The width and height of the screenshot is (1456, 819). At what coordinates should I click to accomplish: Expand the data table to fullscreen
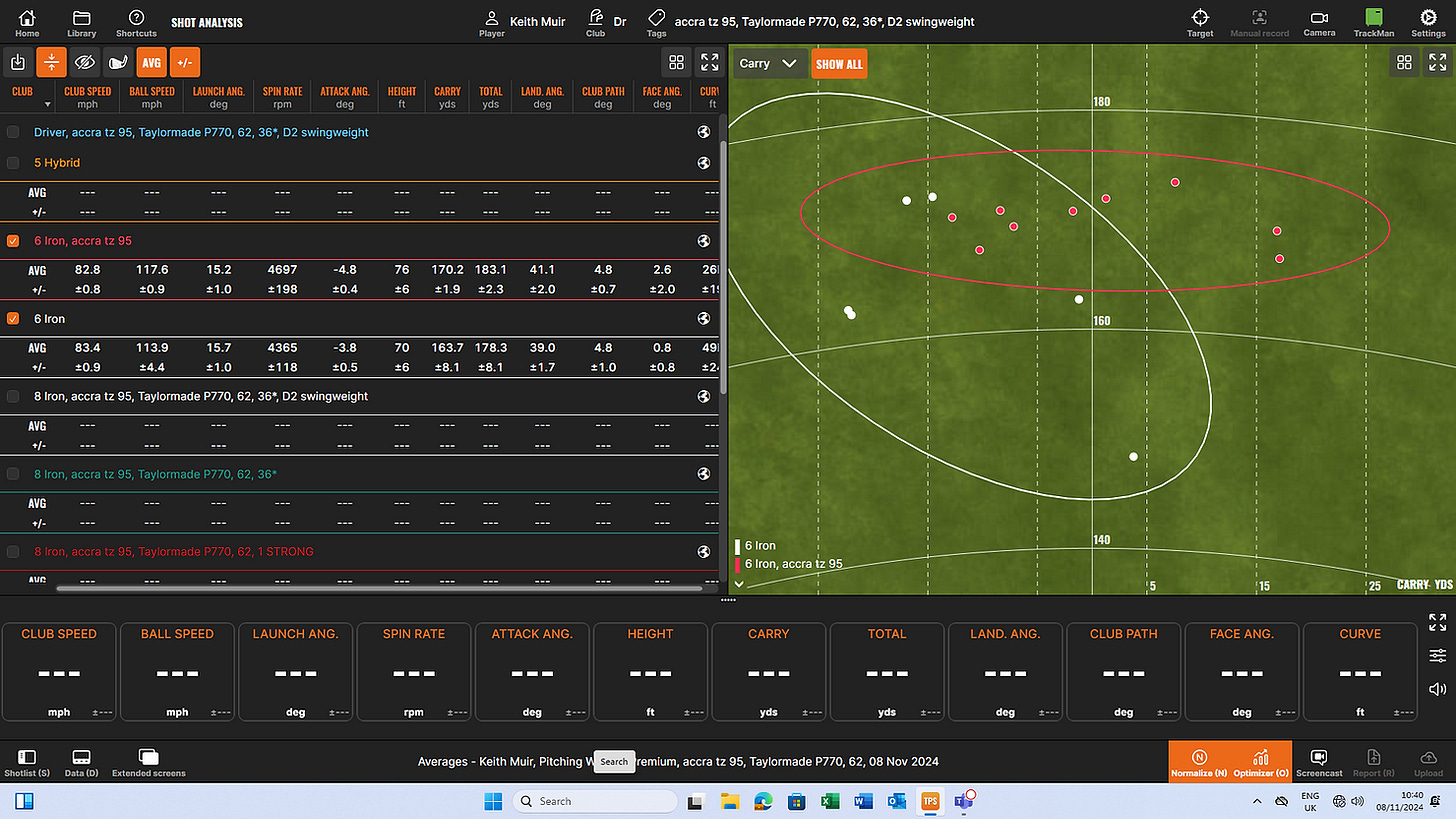tap(710, 62)
